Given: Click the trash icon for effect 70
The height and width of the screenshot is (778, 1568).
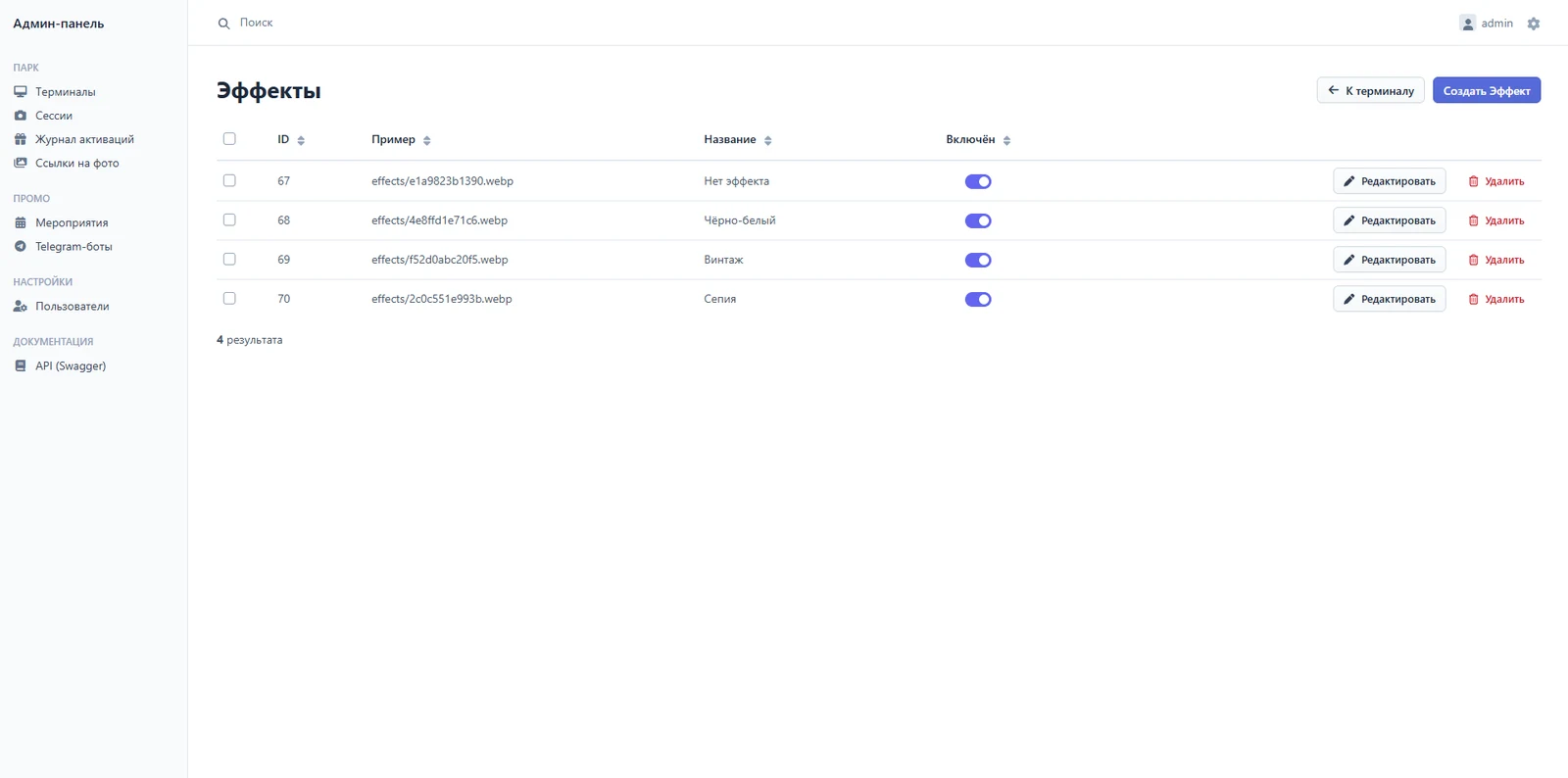Looking at the screenshot, I should point(1473,299).
